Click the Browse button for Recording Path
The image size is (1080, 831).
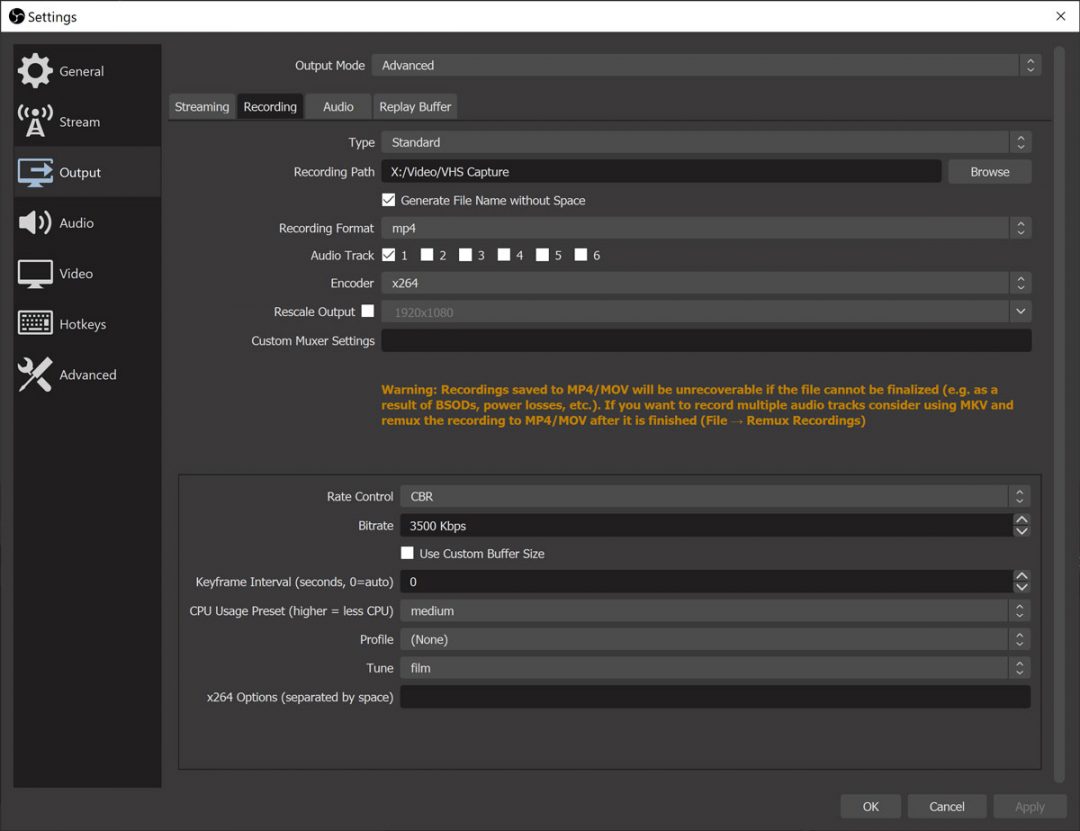989,171
